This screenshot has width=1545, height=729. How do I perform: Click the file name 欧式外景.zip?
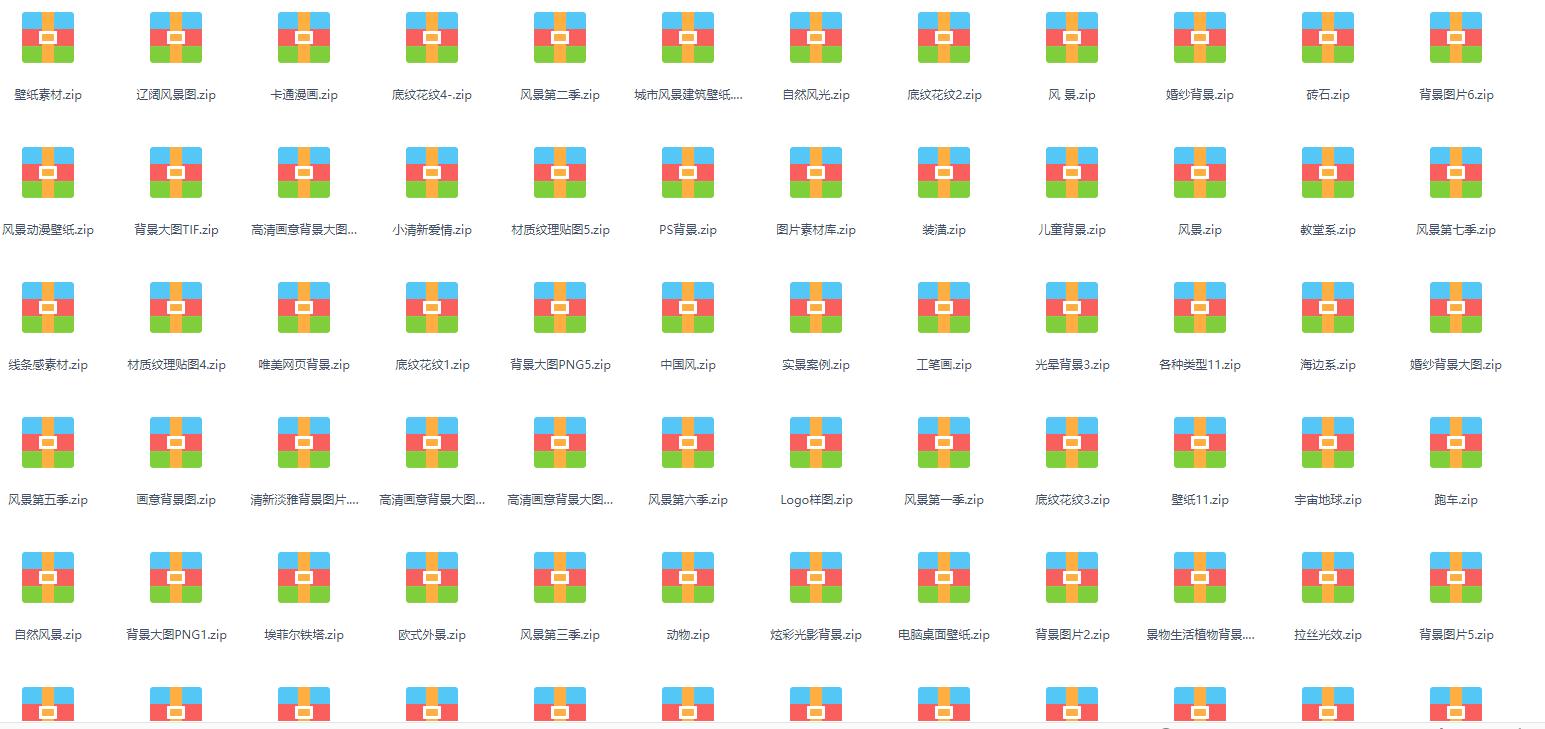(x=432, y=635)
